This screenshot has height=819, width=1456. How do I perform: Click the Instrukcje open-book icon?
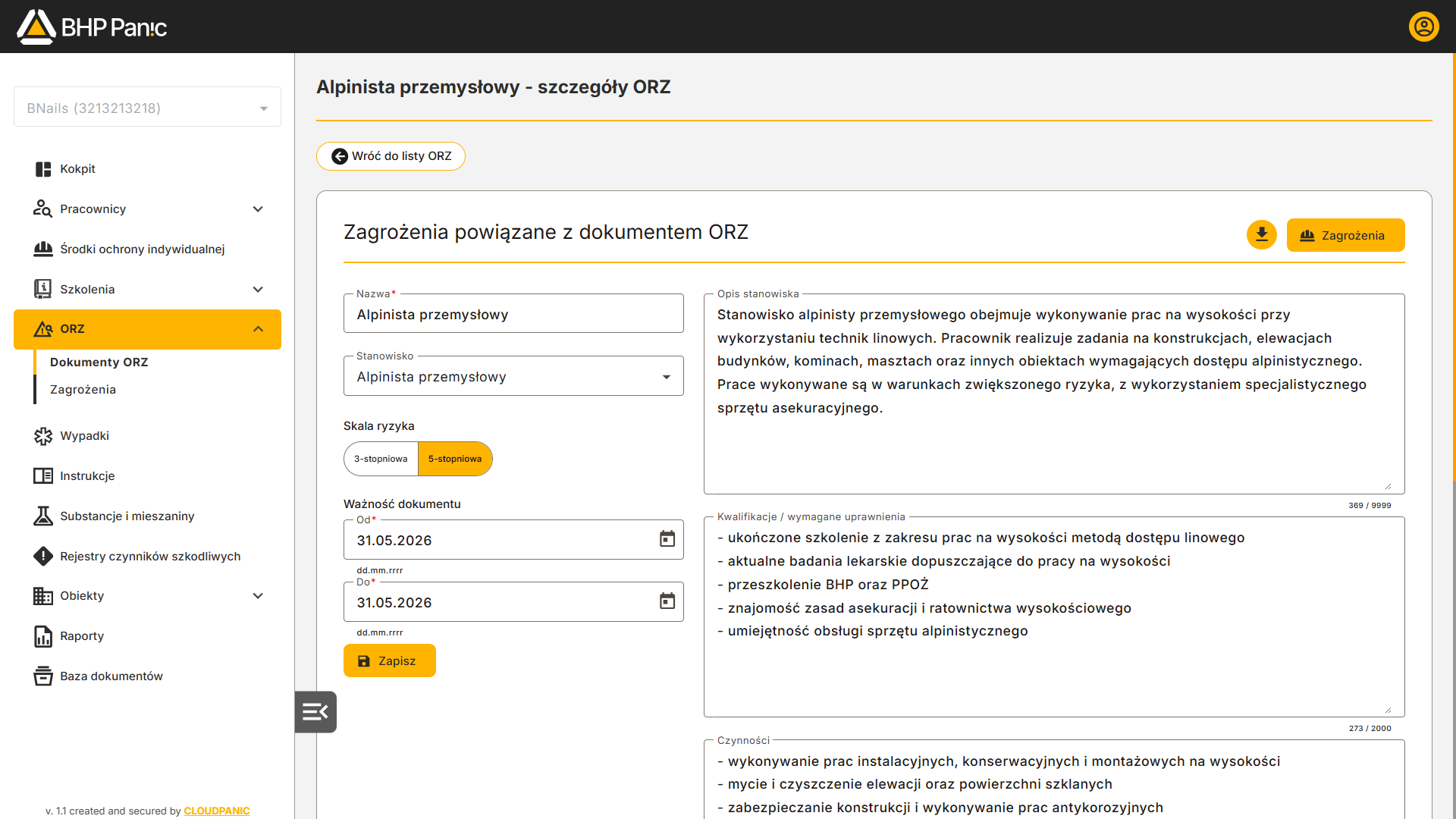point(43,476)
